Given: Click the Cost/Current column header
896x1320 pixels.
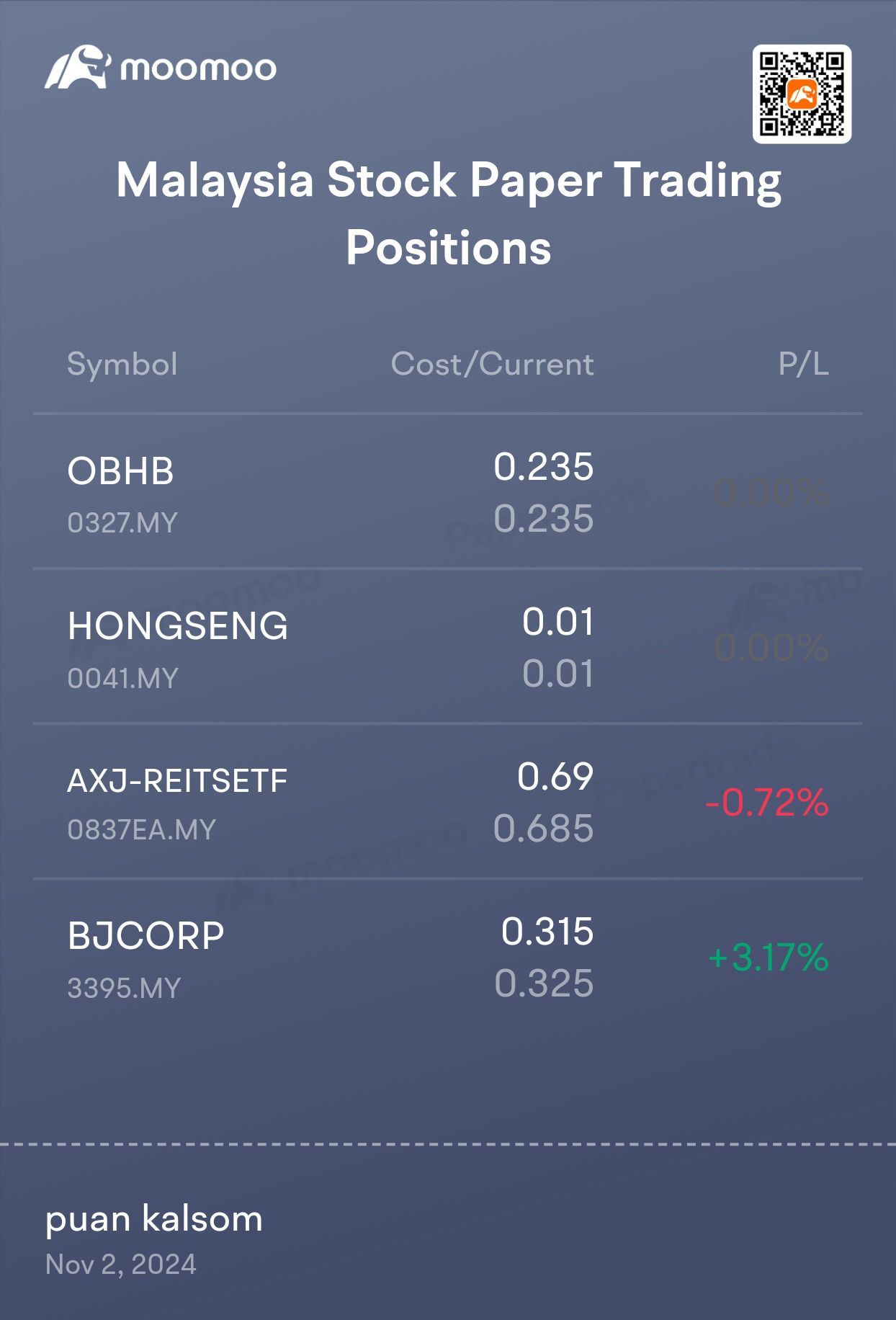Looking at the screenshot, I should [x=493, y=364].
